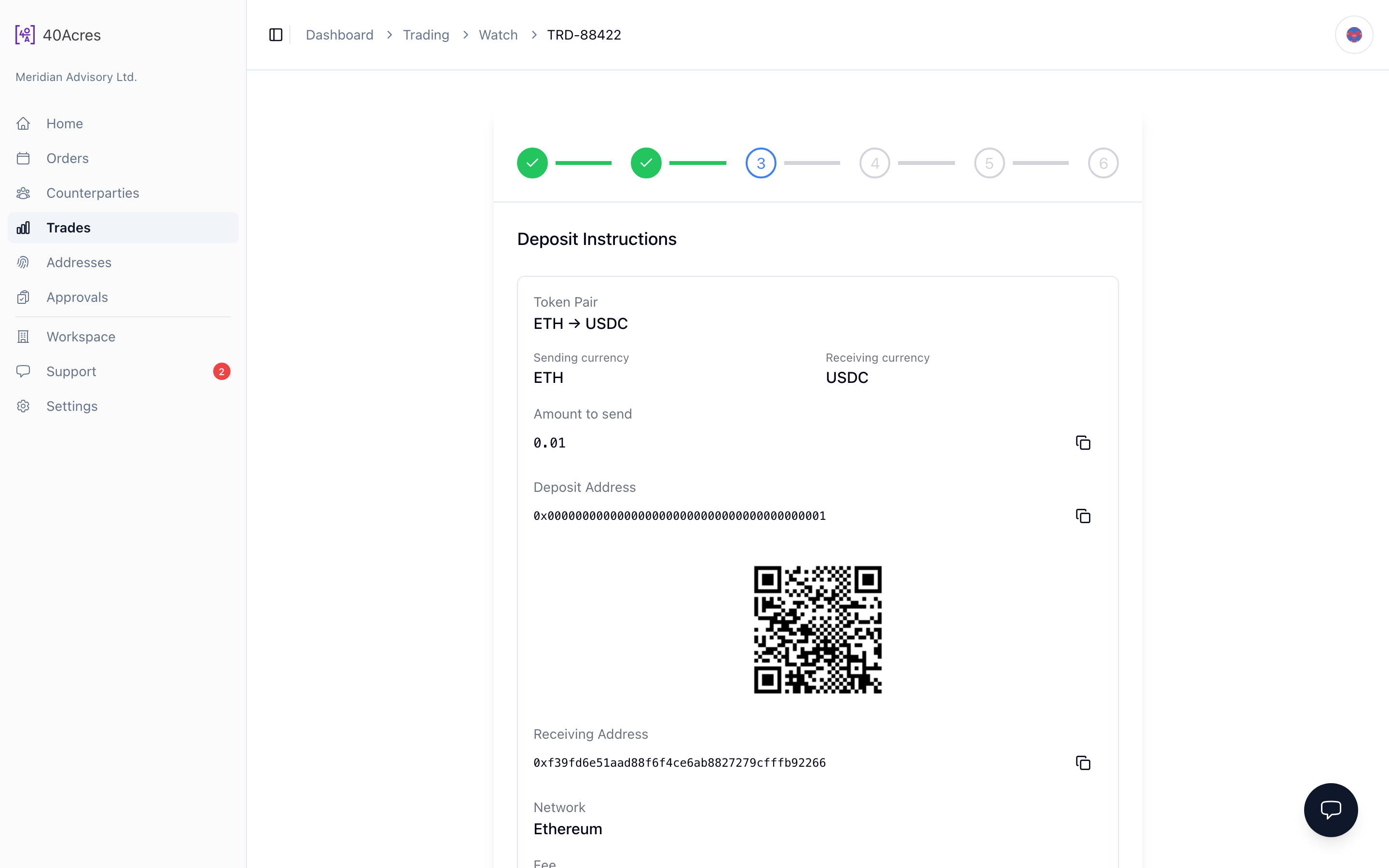Select step 4 in the progress stepper
This screenshot has width=1389, height=868.
[x=875, y=163]
